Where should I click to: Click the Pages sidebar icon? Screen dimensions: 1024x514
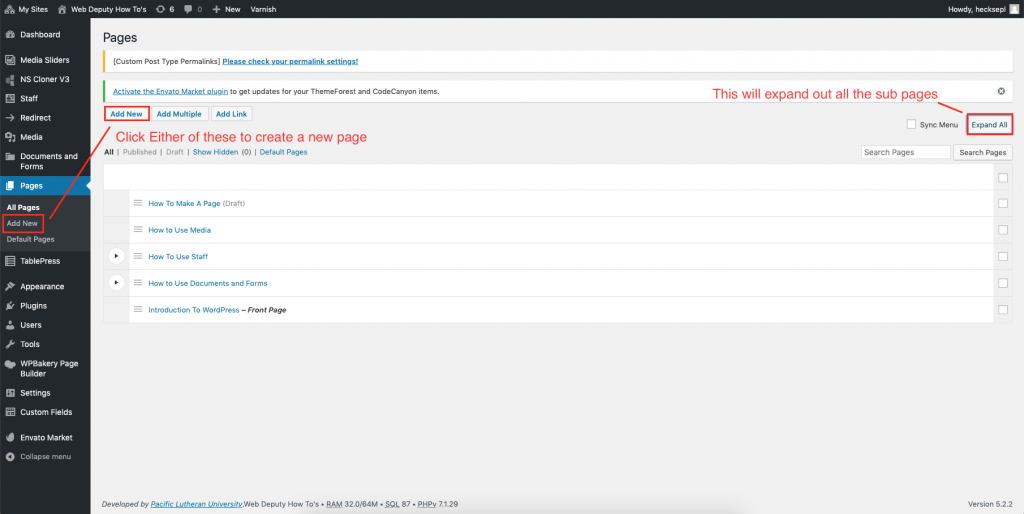[x=10, y=186]
